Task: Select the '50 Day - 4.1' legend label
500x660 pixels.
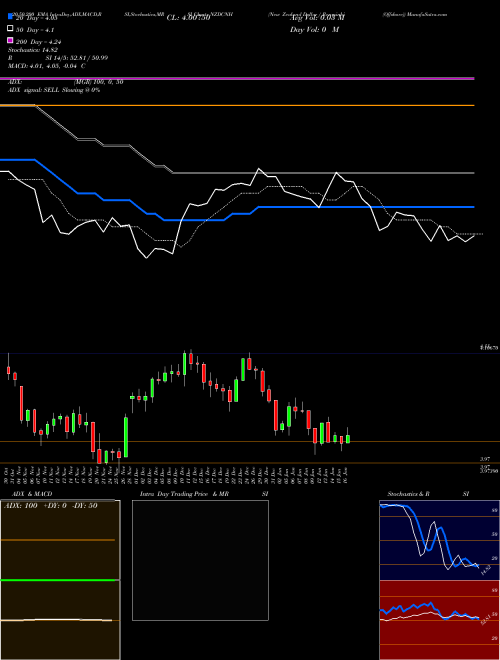Action: click(35, 30)
